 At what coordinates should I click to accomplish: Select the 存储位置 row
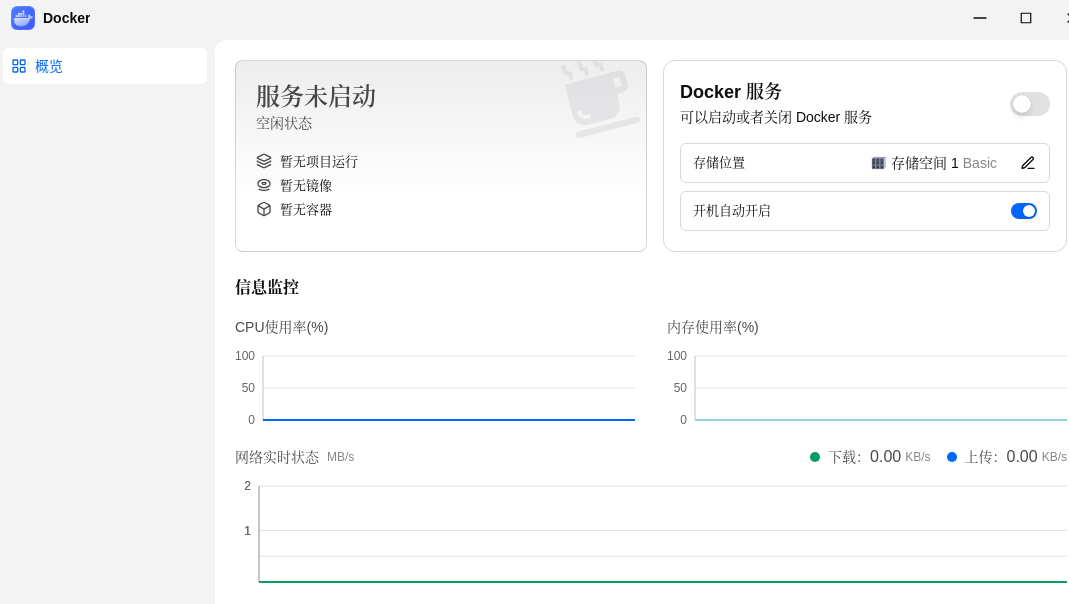coord(864,163)
